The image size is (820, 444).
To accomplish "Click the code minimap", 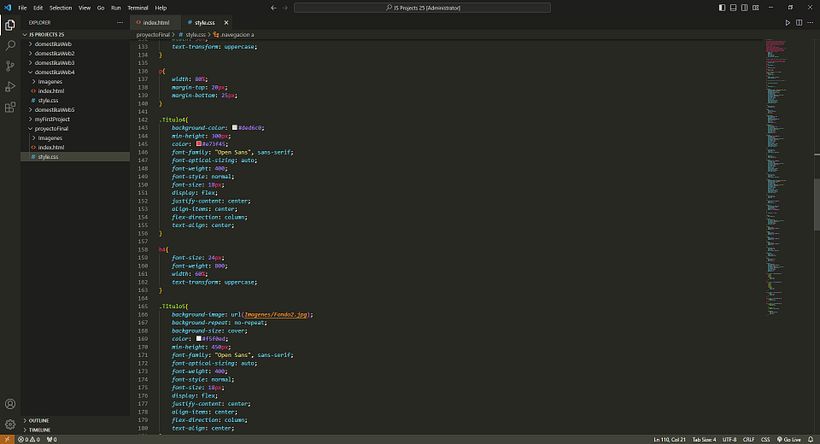I will coord(776,178).
